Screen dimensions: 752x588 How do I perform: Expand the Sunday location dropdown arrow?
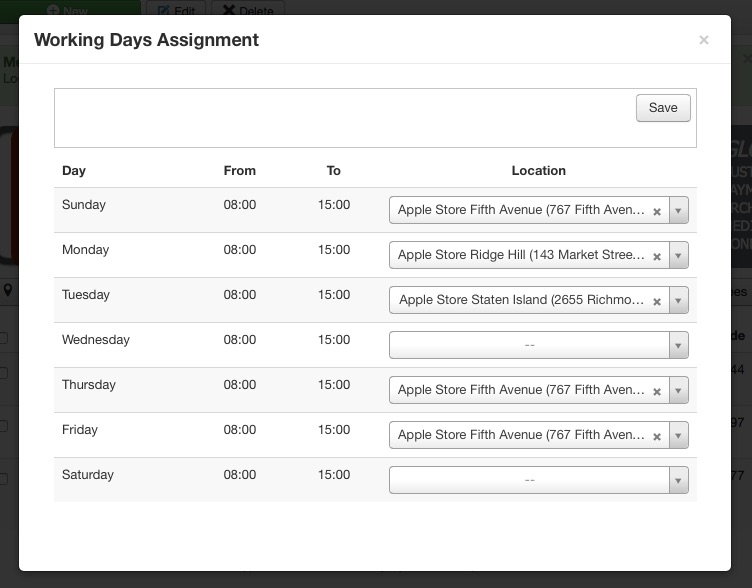tap(678, 210)
